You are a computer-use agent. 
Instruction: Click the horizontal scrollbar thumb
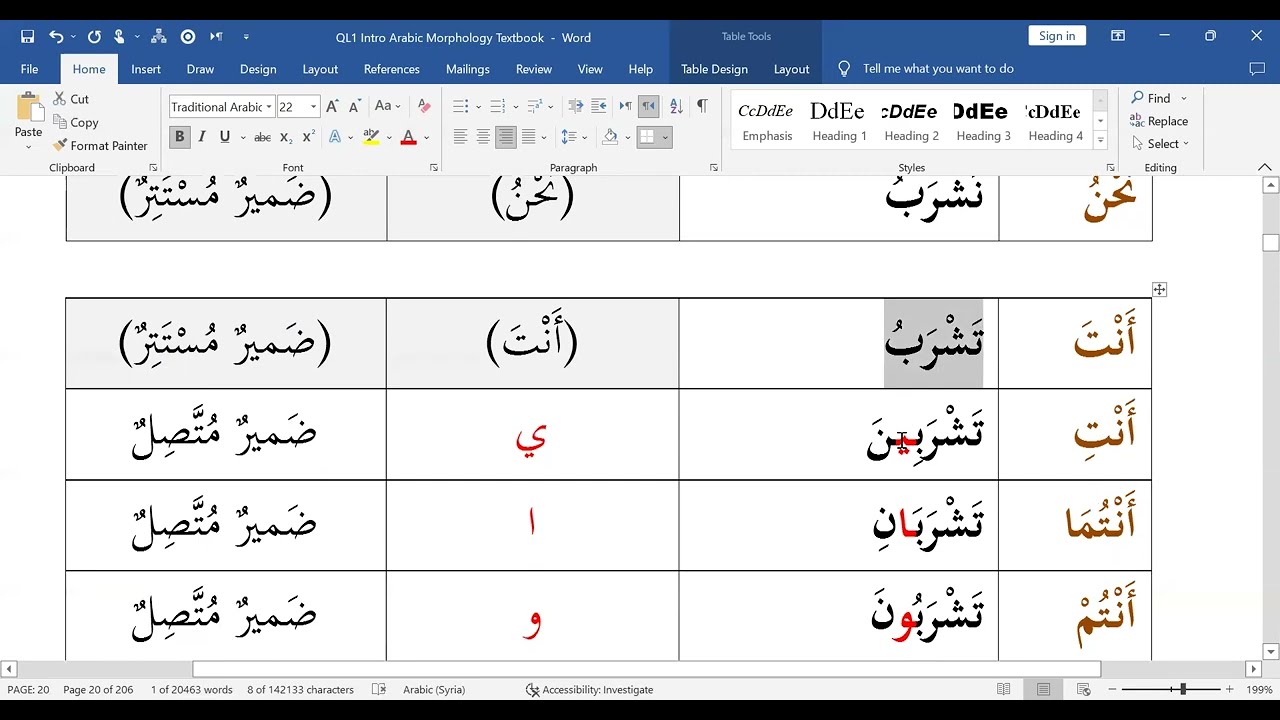point(647,669)
